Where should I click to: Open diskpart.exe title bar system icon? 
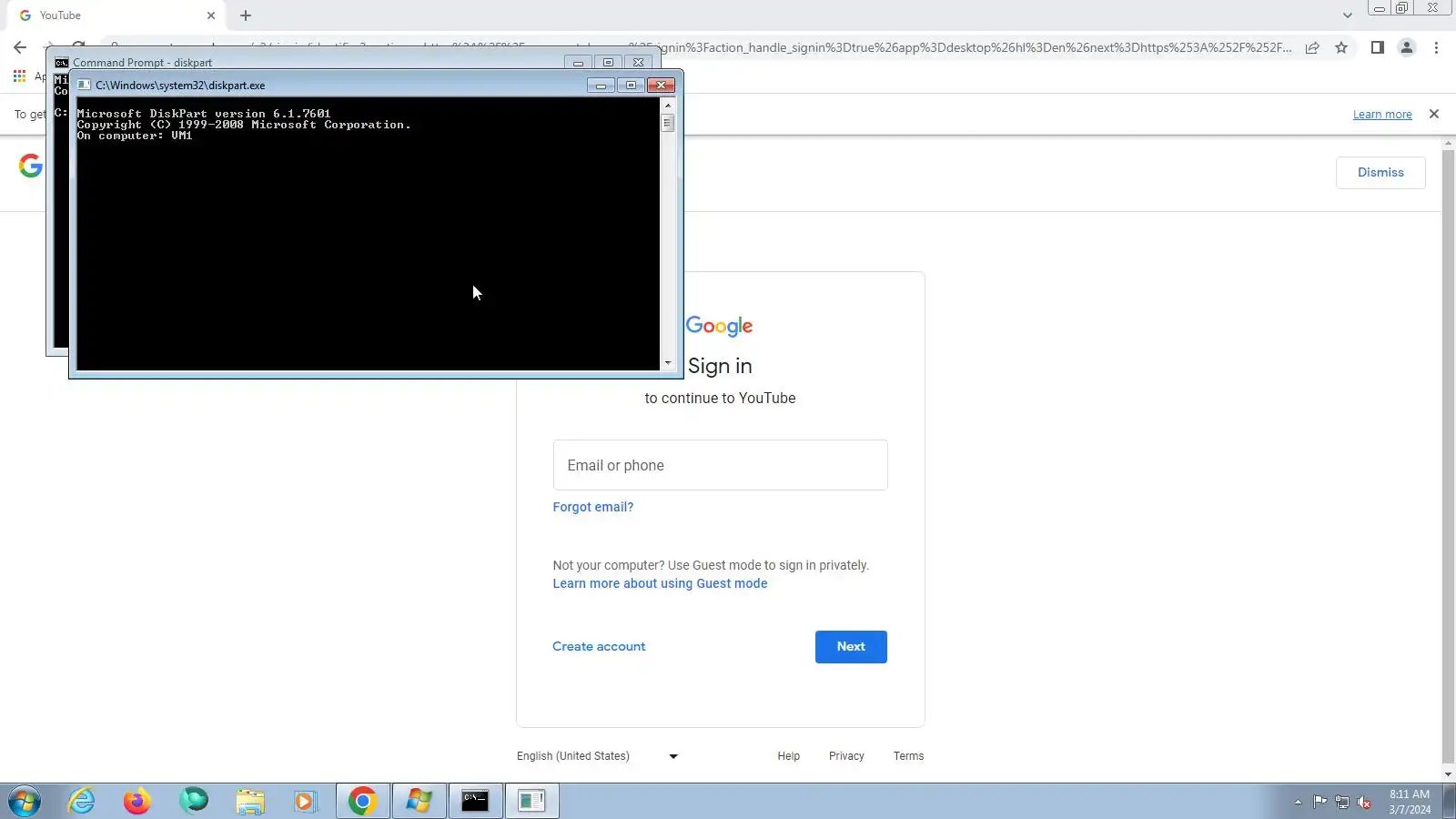(84, 86)
